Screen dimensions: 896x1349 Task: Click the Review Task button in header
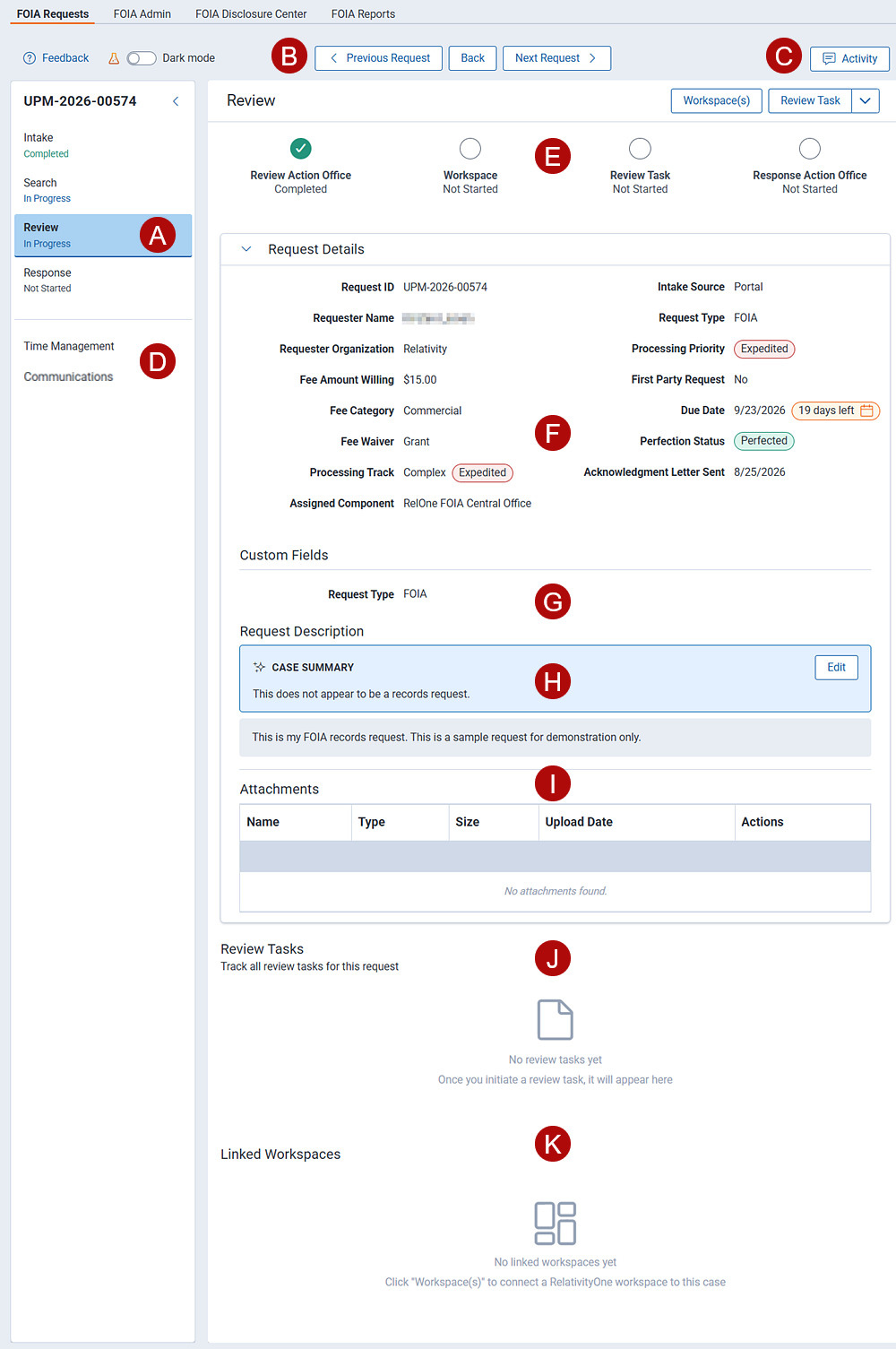[x=810, y=100]
